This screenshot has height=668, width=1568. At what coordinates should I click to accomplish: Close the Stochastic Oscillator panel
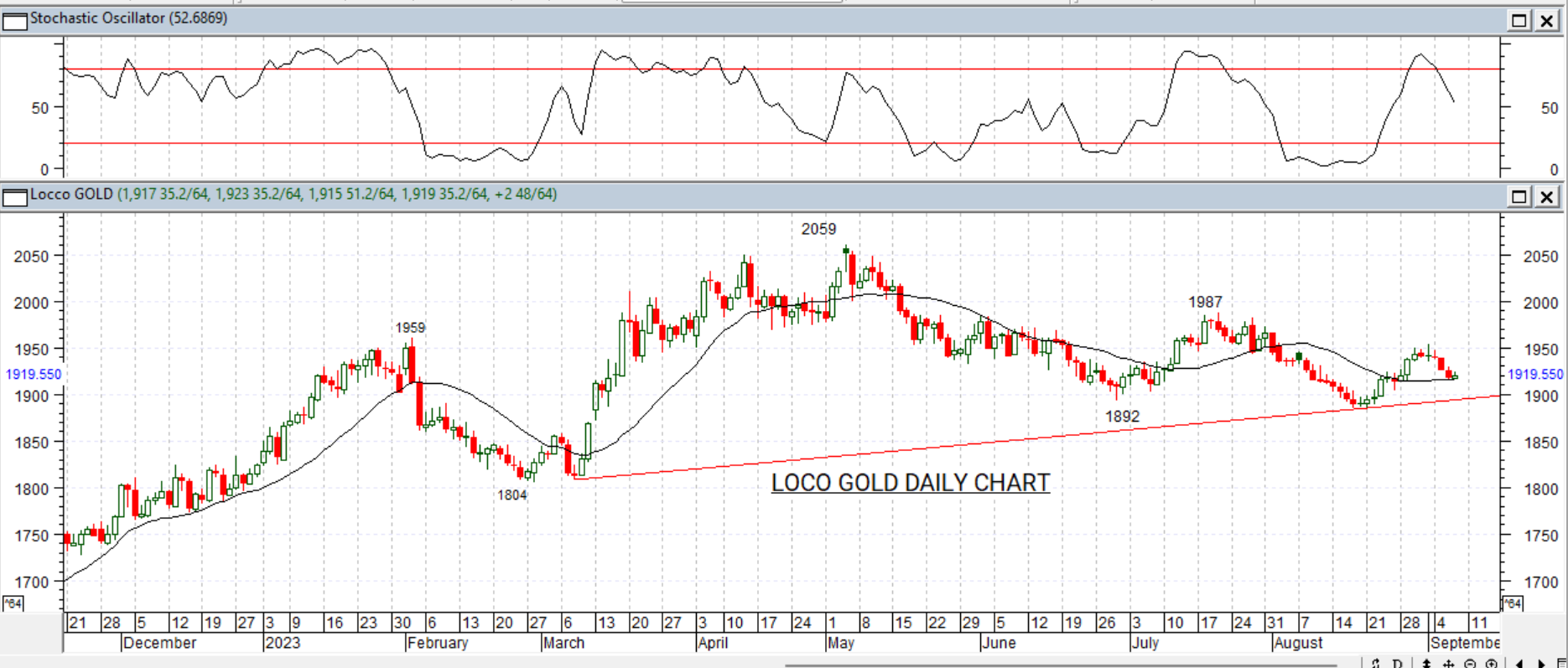point(1547,20)
